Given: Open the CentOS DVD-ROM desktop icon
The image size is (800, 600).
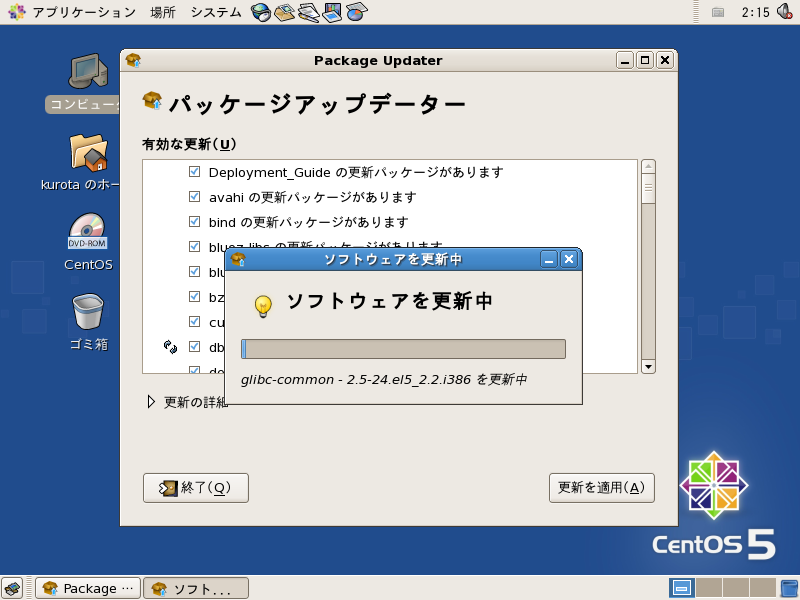Looking at the screenshot, I should pos(87,232).
